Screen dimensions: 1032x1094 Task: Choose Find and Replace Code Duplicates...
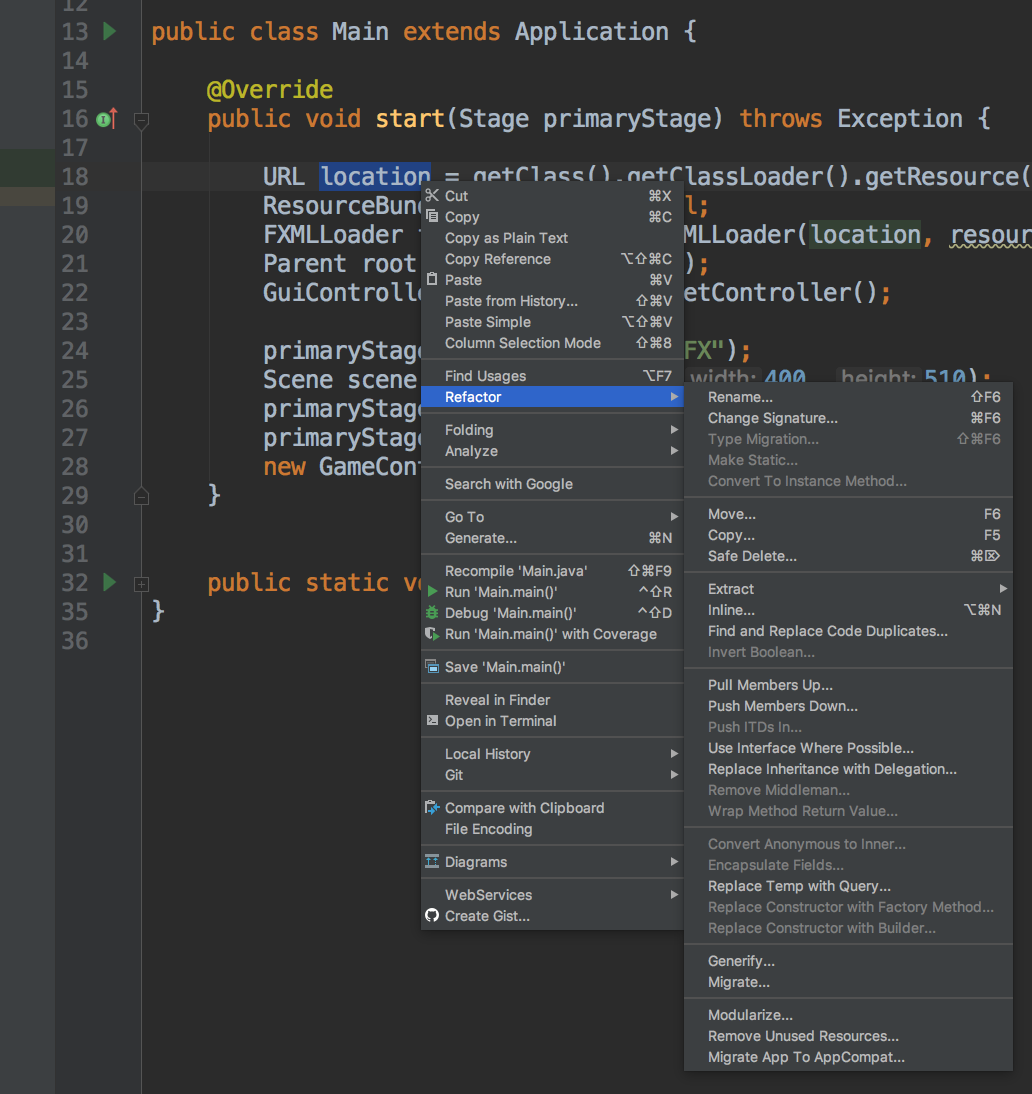(848, 630)
